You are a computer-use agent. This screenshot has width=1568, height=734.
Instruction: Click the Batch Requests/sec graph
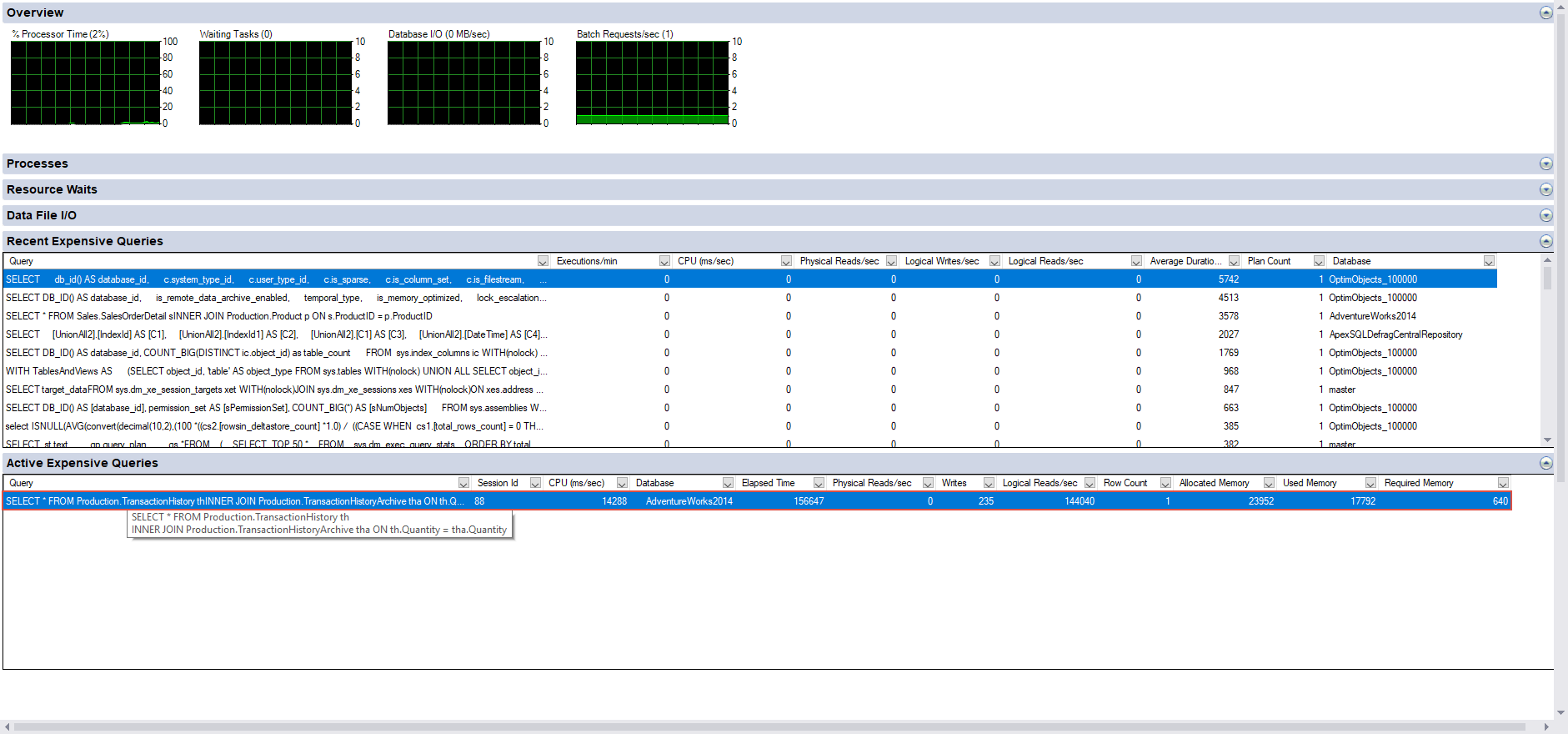pos(652,83)
